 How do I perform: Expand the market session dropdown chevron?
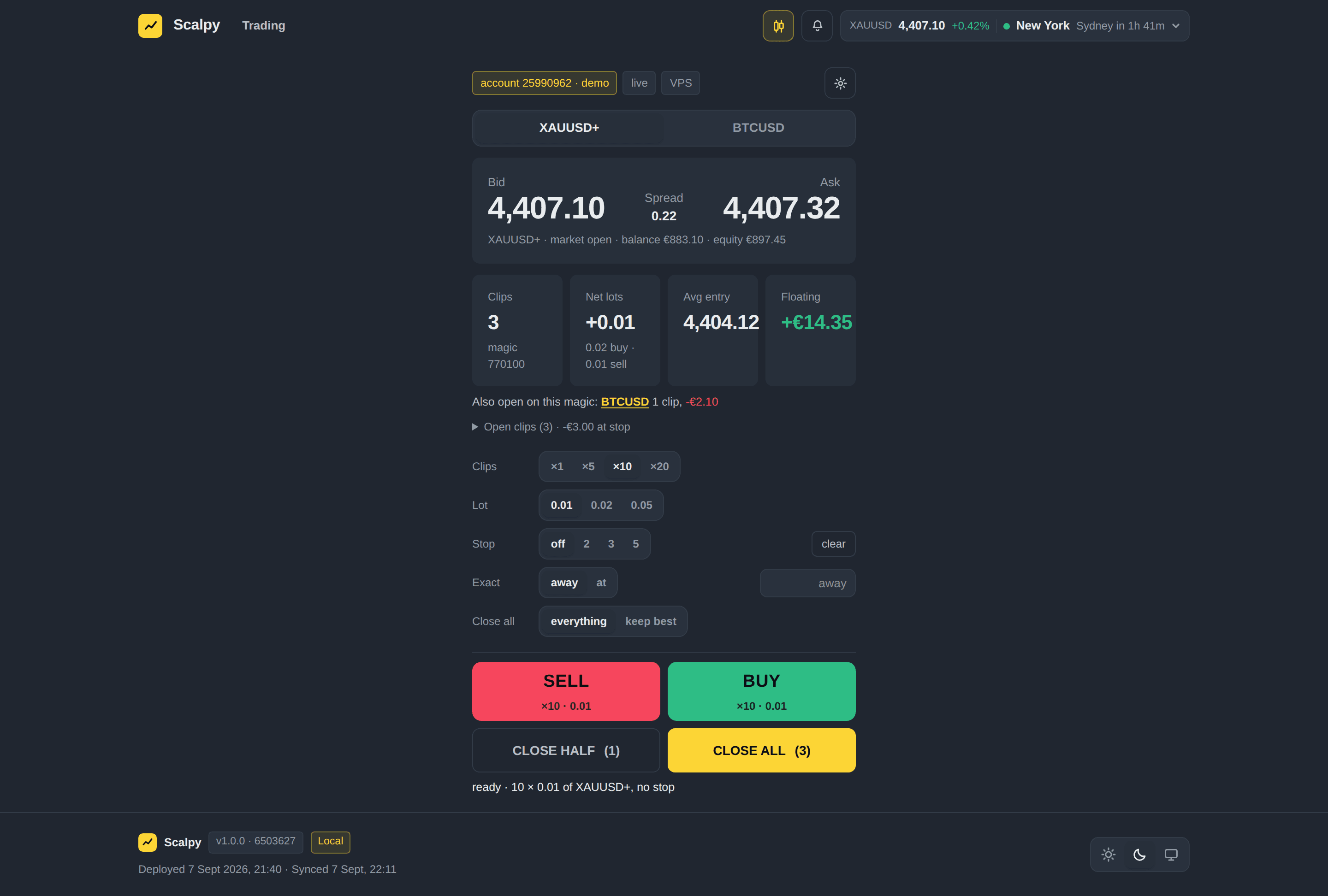tap(1175, 26)
